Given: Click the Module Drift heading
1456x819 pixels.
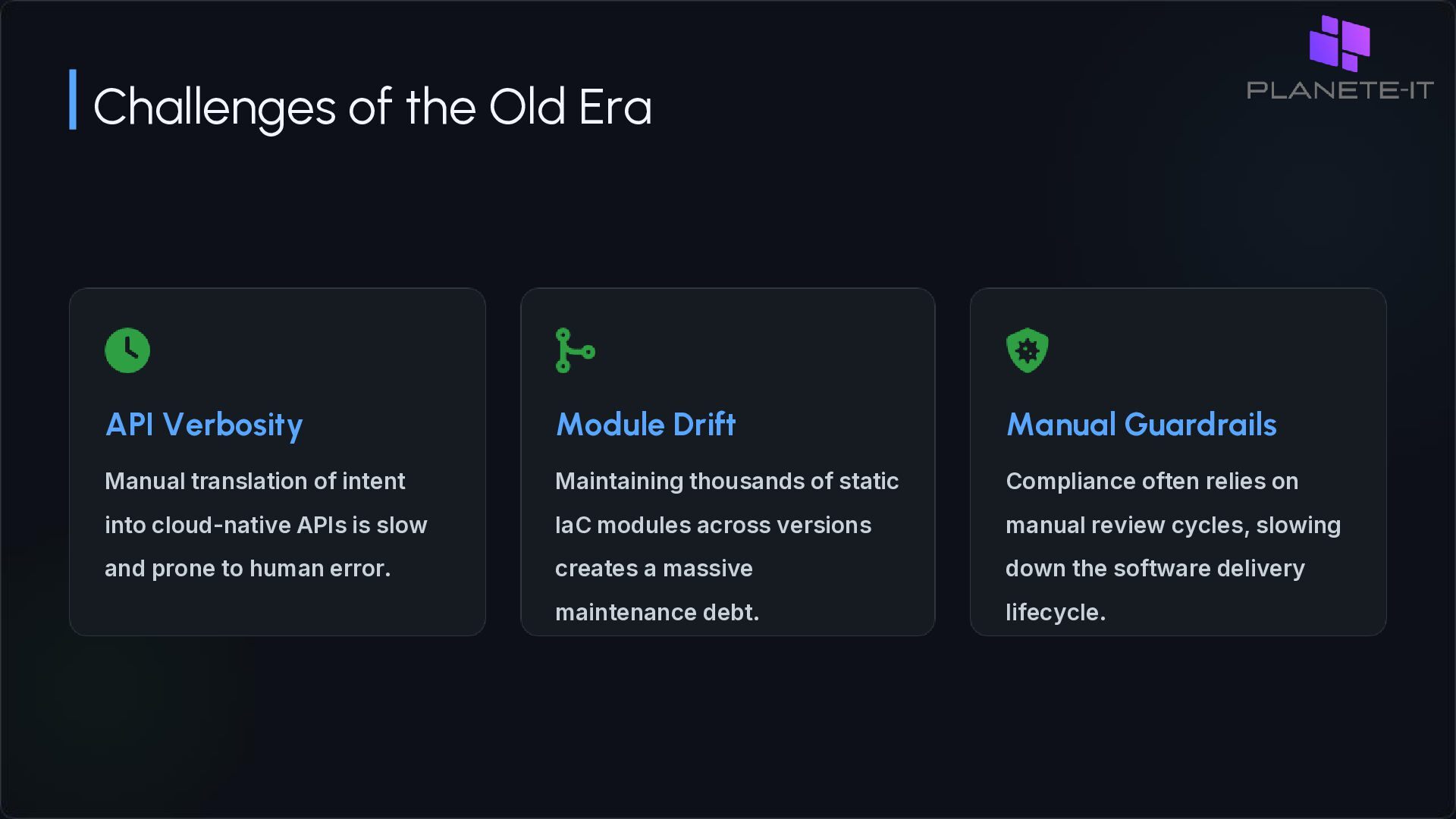Looking at the screenshot, I should [x=645, y=425].
